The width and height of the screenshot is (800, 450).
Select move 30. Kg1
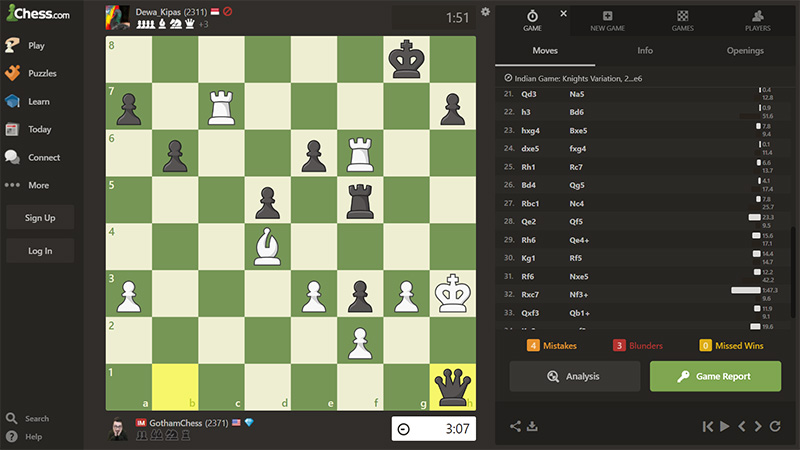[528, 258]
